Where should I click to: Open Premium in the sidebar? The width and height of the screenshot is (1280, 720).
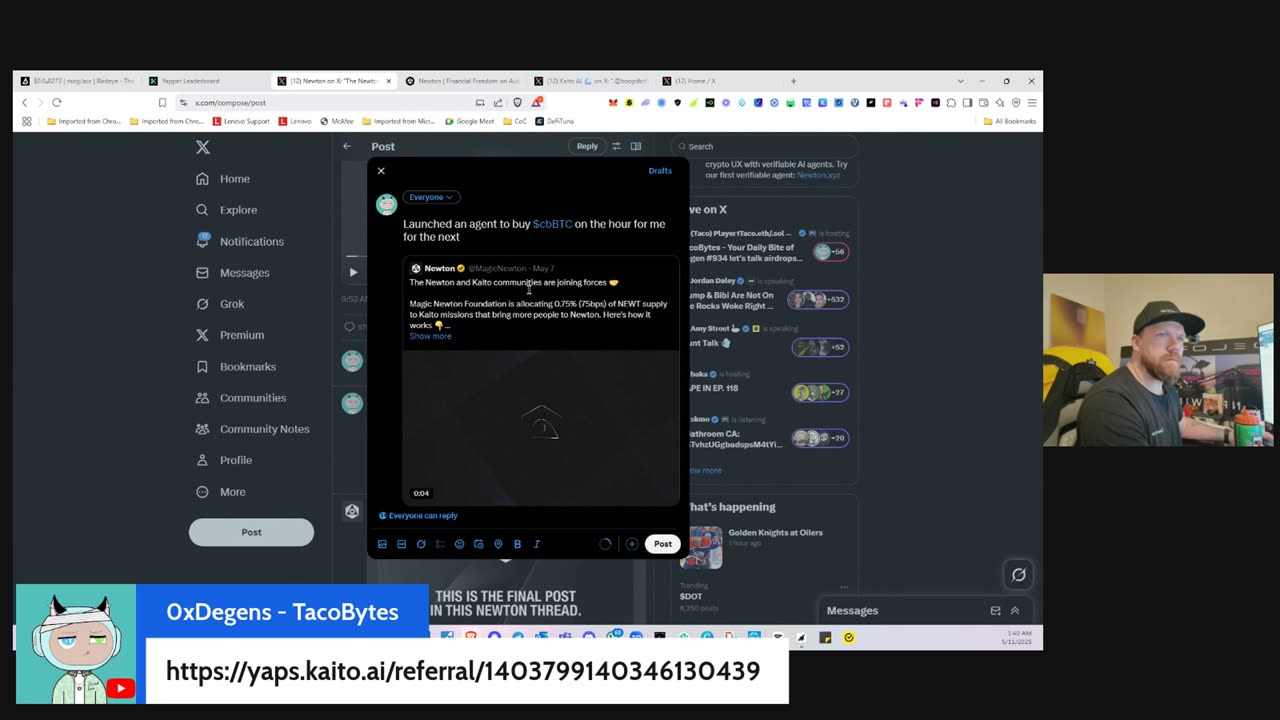click(229, 335)
